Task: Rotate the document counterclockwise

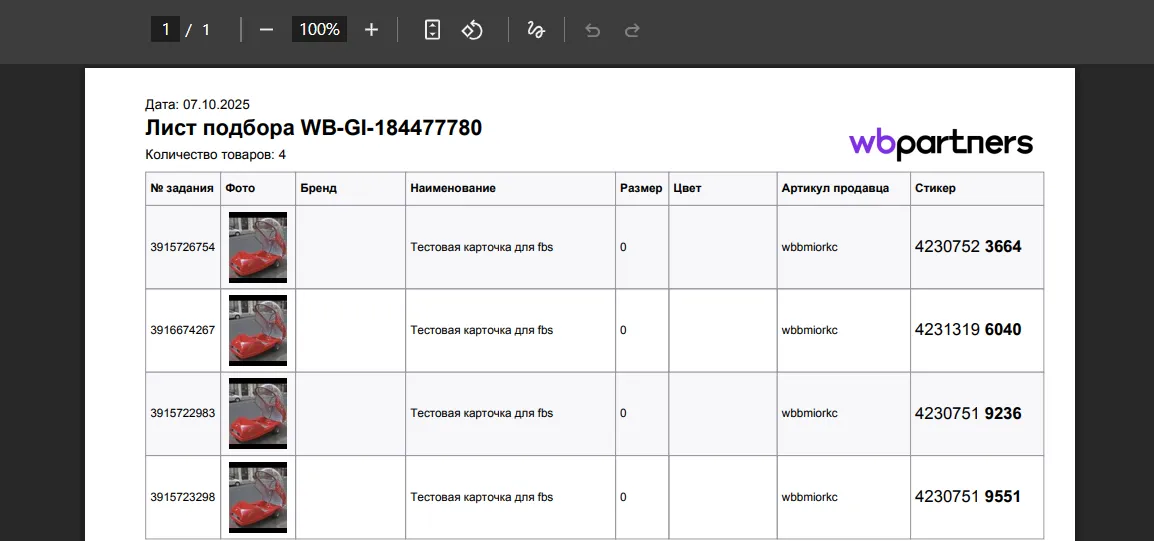Action: 472,30
